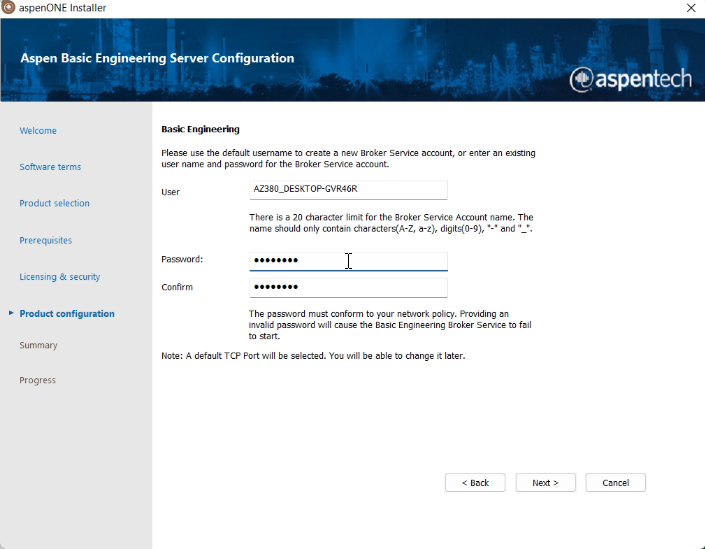The image size is (705, 549).
Task: Click the User name input field
Action: pos(347,190)
